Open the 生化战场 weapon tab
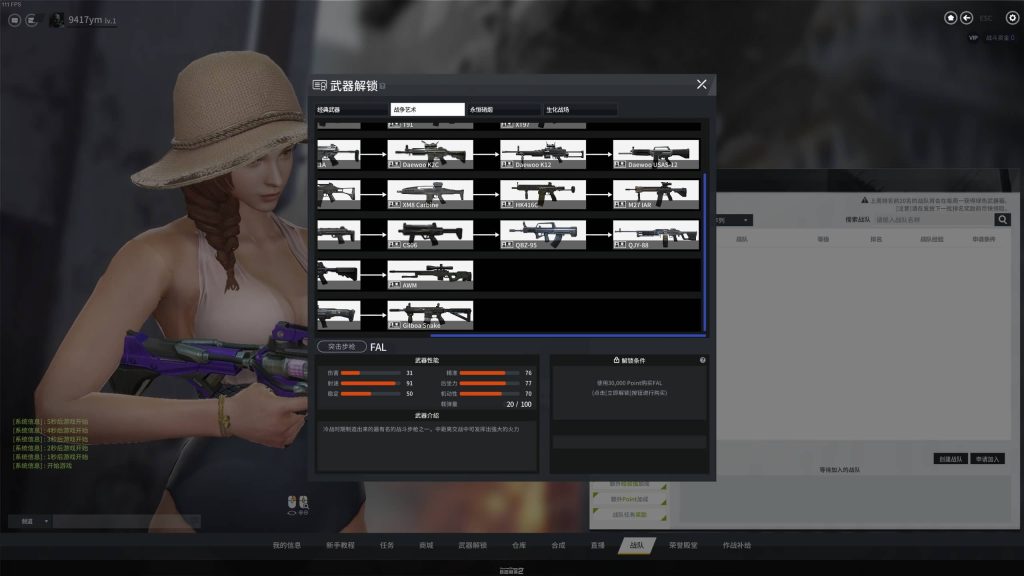 pyautogui.click(x=580, y=110)
